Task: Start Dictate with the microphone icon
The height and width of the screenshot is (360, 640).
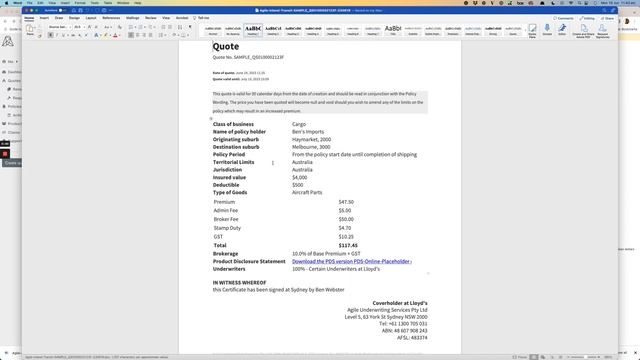Action: click(x=547, y=29)
